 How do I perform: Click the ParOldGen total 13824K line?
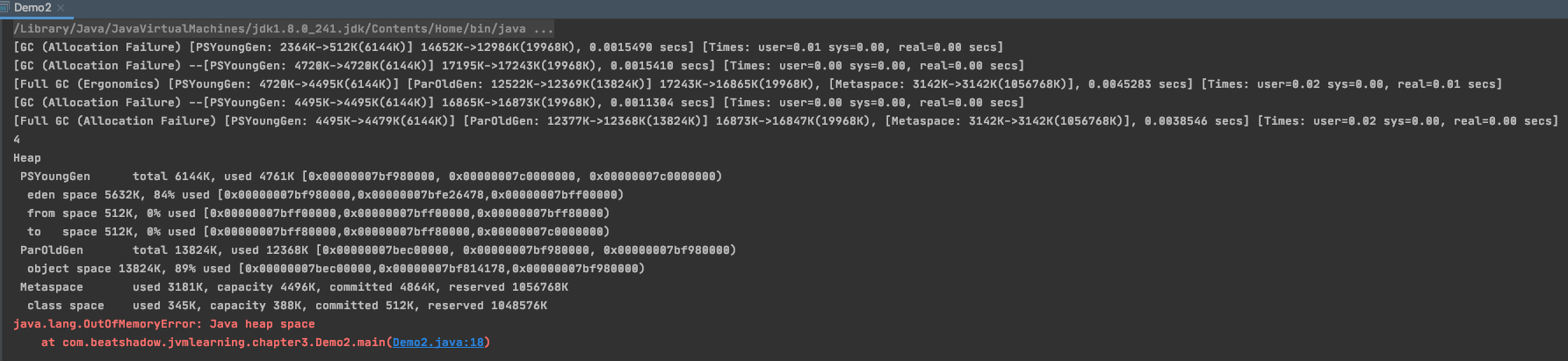click(379, 250)
